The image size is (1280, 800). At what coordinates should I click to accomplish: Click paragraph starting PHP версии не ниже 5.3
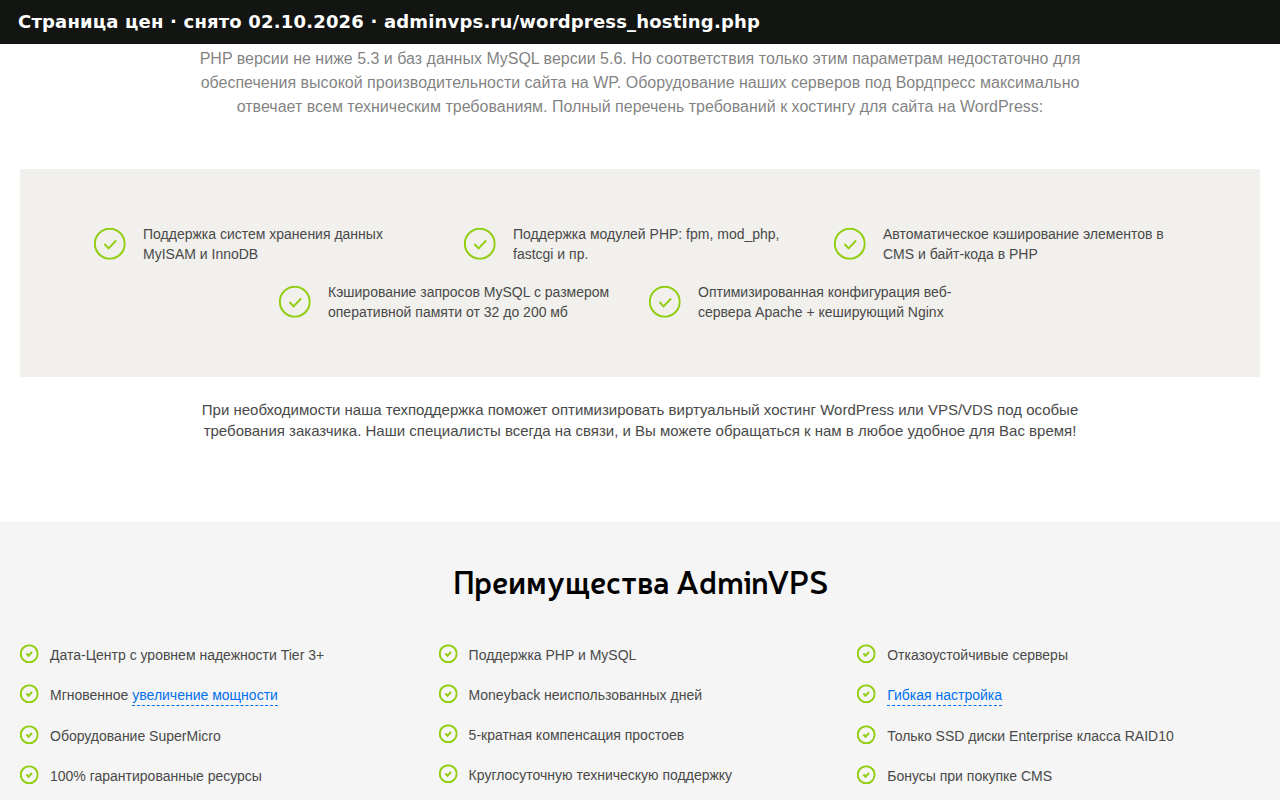(x=640, y=82)
